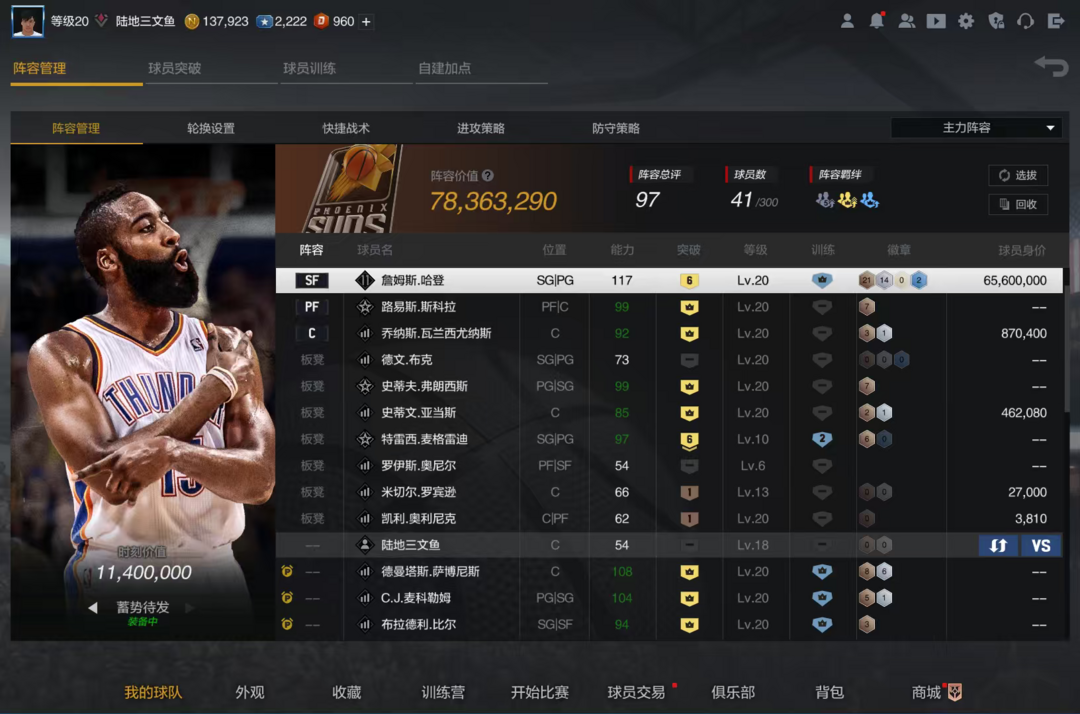Click the 球员身价 column header

click(x=1021, y=250)
